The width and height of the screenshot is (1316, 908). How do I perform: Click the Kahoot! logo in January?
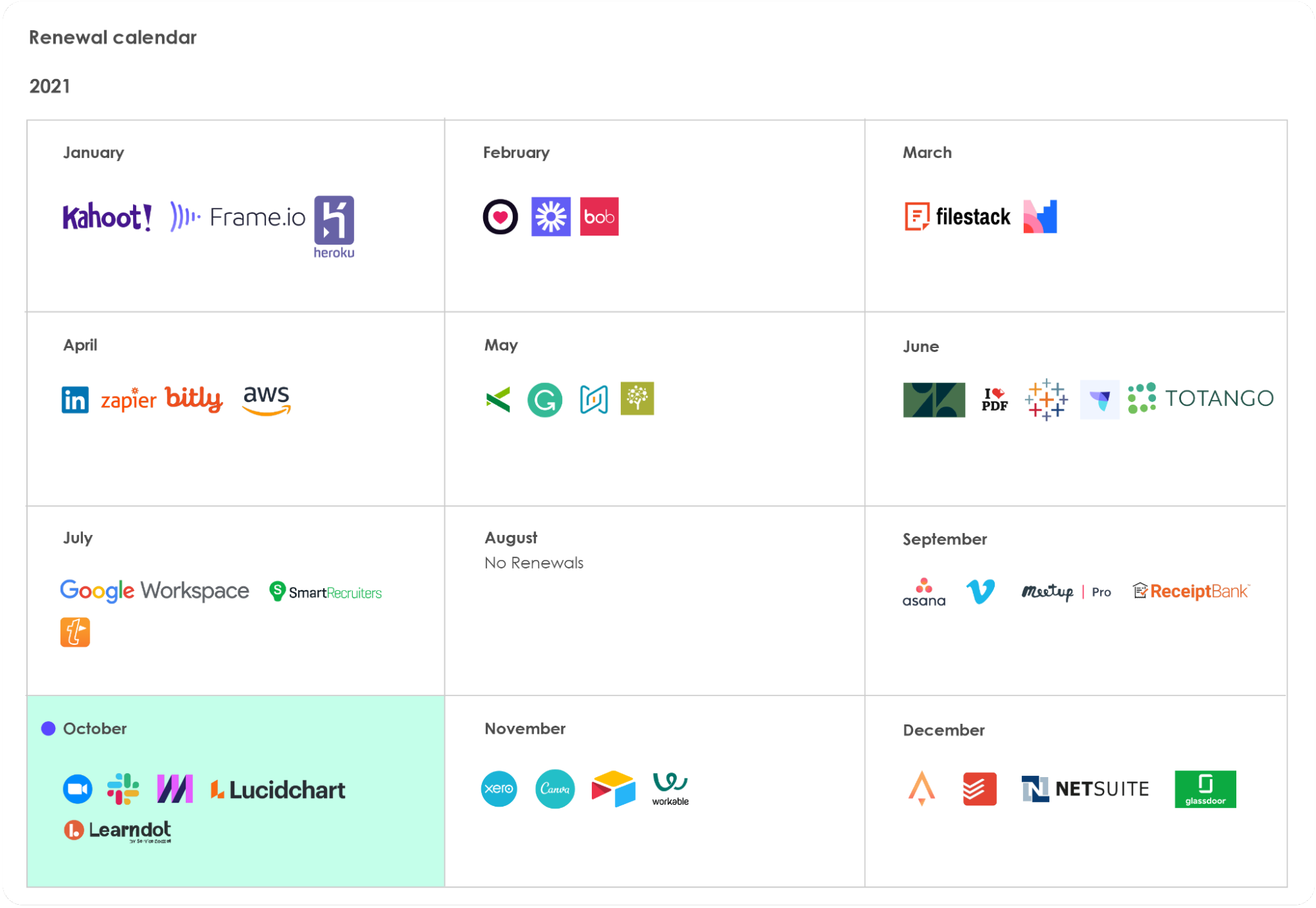point(107,217)
